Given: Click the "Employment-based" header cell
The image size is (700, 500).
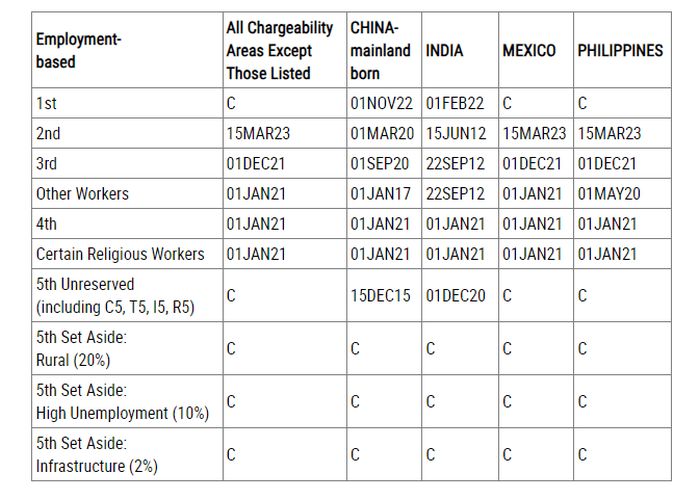Looking at the screenshot, I should [x=78, y=50].
